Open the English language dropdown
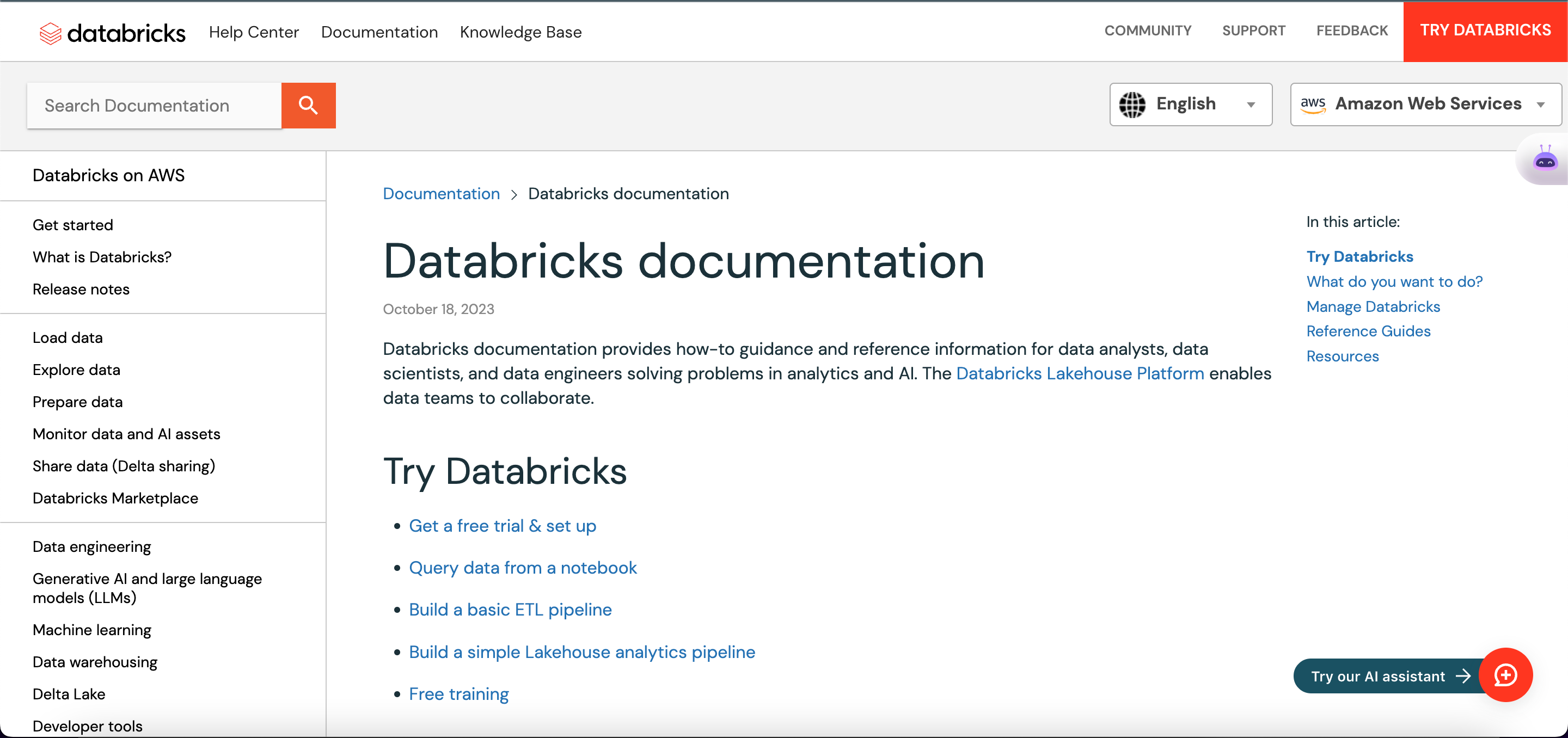 point(1191,104)
